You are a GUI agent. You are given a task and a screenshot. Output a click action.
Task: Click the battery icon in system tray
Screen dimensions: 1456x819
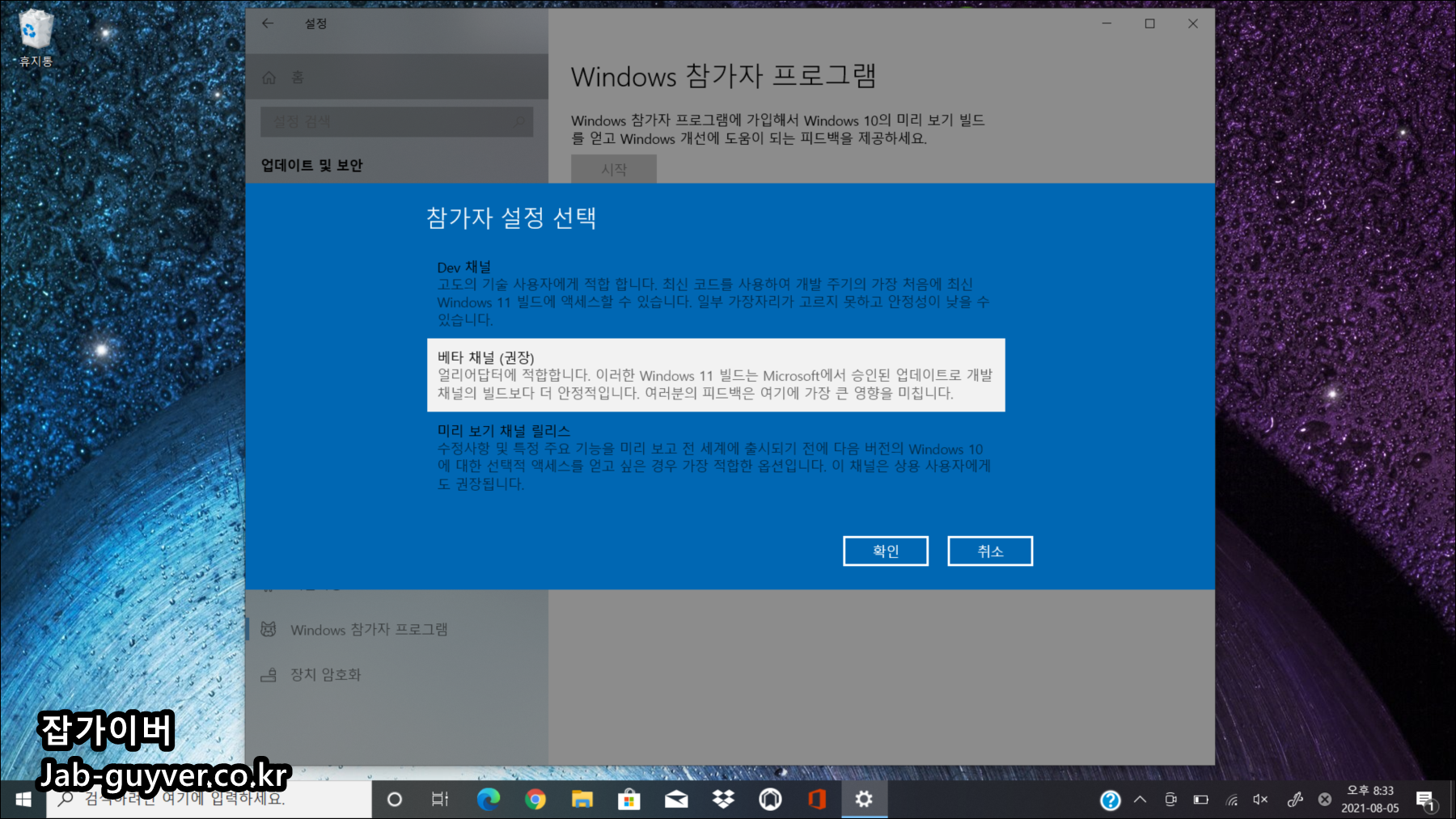point(1201,800)
